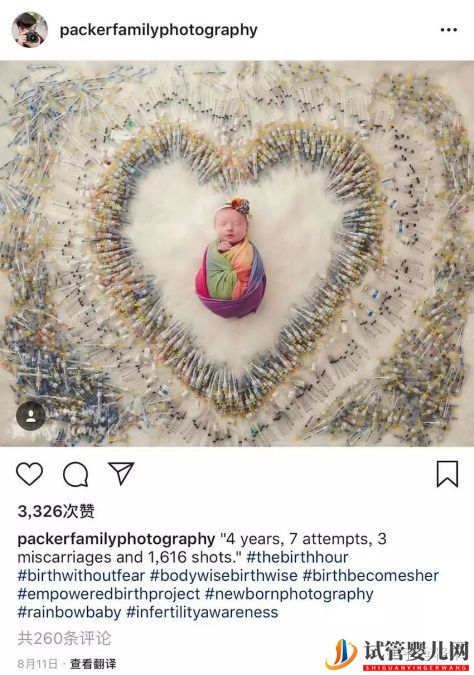The width and height of the screenshot is (474, 675).
Task: Open hashtag #newbornphotography
Action: point(289,594)
